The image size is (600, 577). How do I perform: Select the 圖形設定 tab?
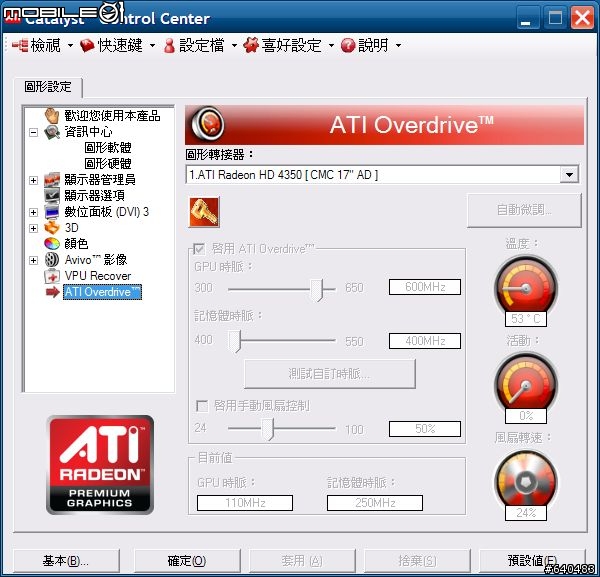click(x=48, y=87)
